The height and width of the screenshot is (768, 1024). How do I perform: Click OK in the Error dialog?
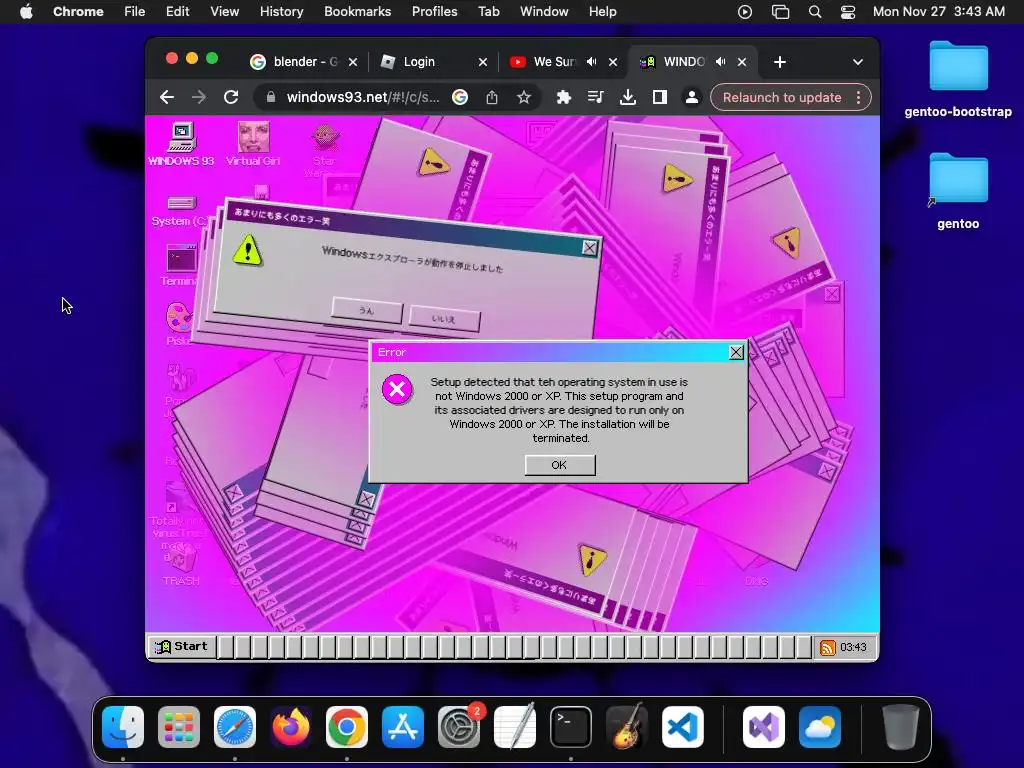pyautogui.click(x=560, y=465)
